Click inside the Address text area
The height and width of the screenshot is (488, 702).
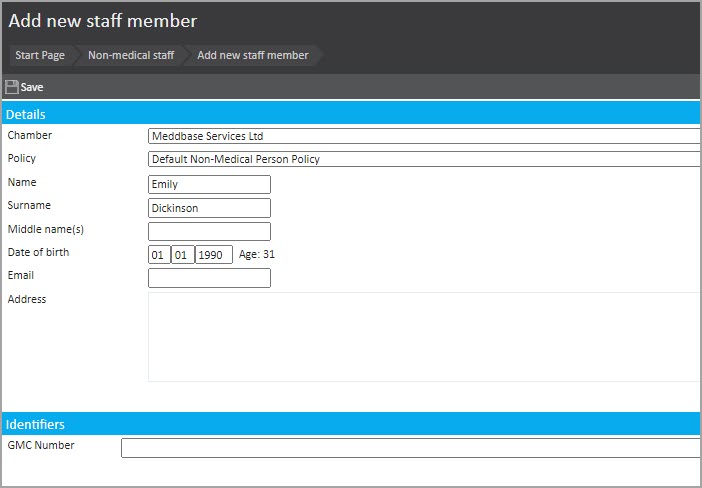tap(424, 337)
